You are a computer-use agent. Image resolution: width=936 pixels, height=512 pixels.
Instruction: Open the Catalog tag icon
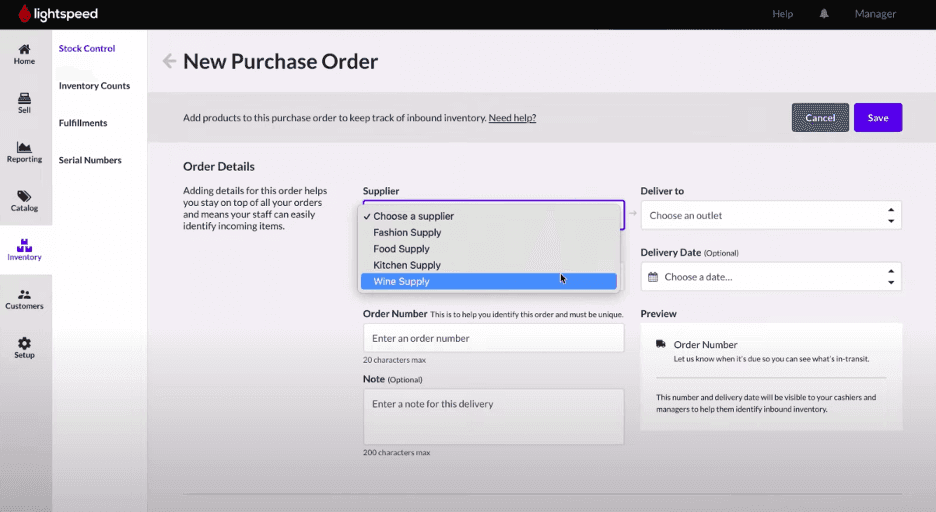coord(24,196)
